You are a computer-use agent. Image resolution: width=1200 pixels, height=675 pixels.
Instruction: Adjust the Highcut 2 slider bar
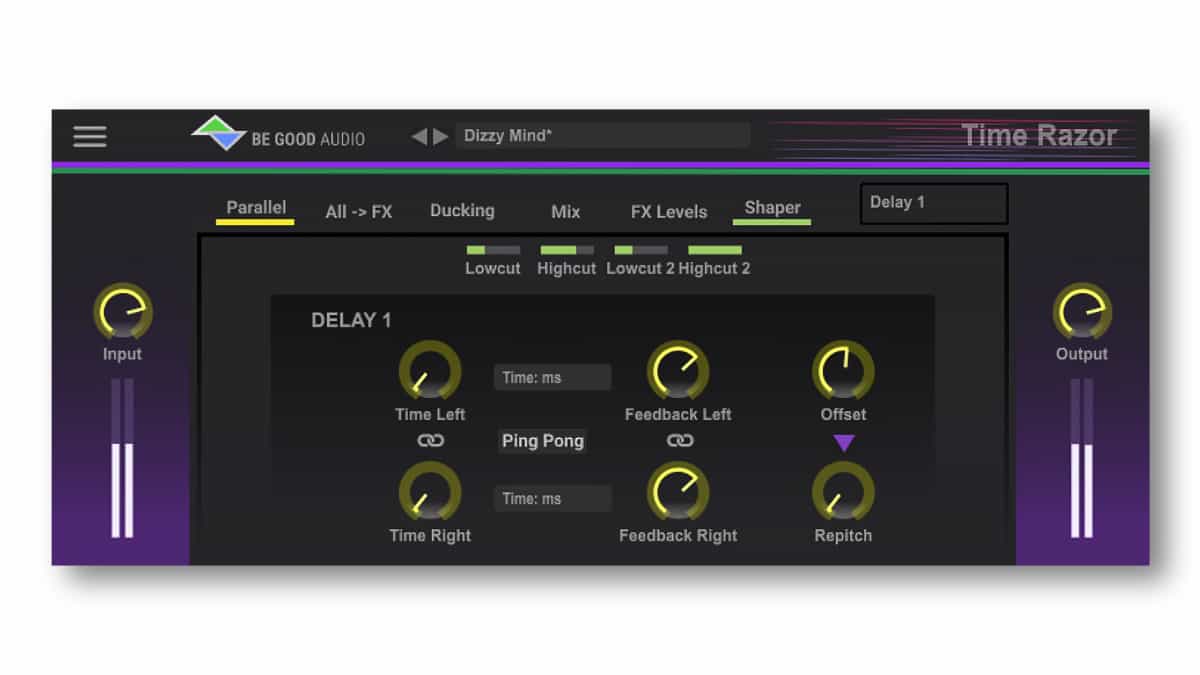715,250
